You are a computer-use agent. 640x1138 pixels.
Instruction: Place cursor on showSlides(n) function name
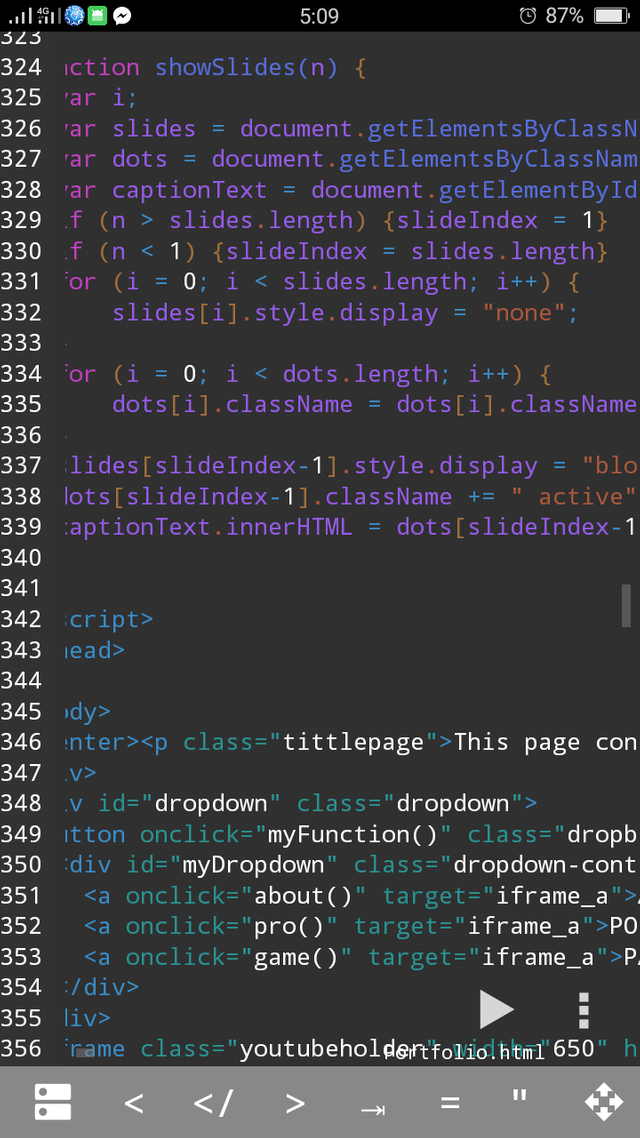coord(247,67)
